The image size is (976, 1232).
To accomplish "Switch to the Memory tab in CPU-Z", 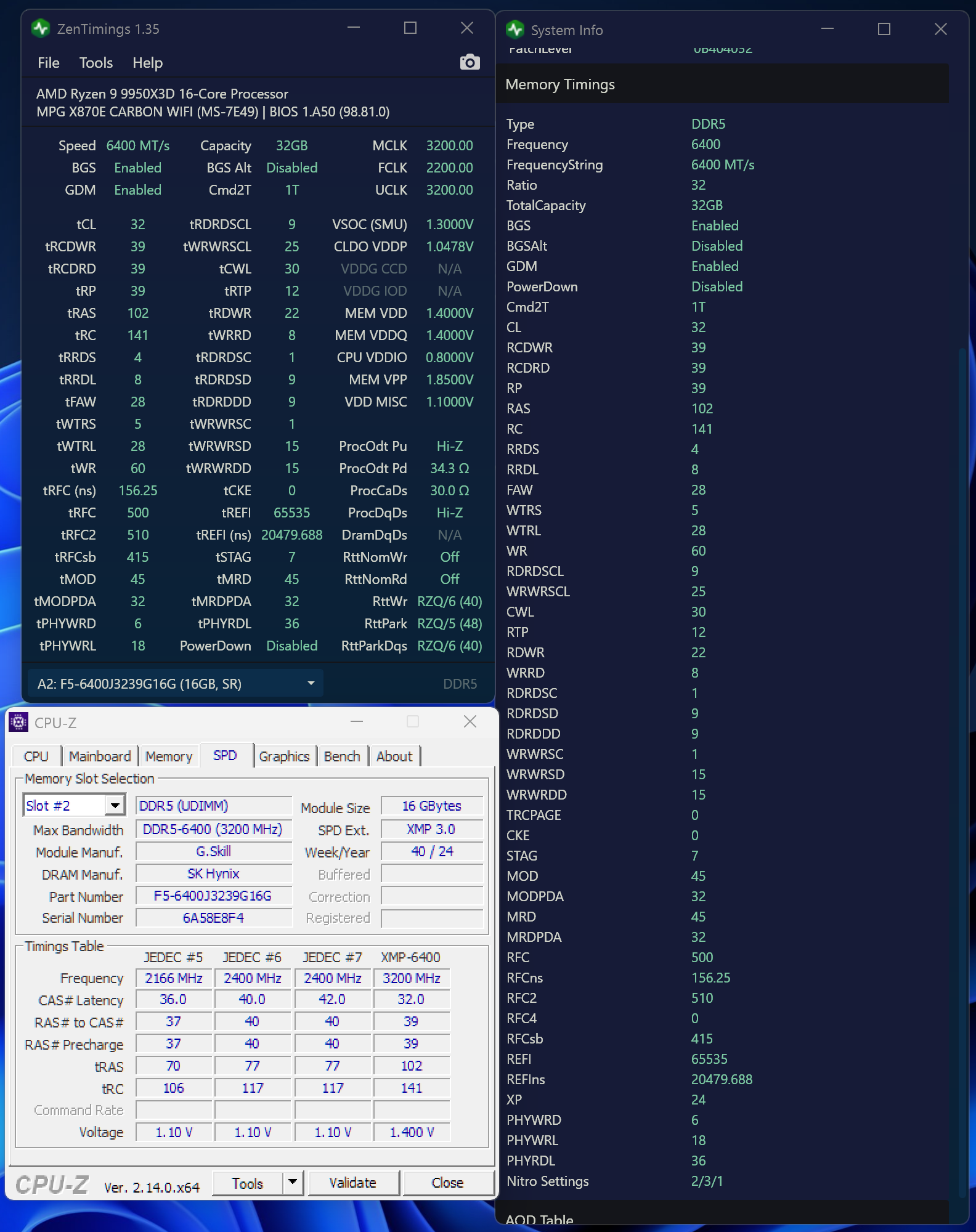I will click(169, 756).
